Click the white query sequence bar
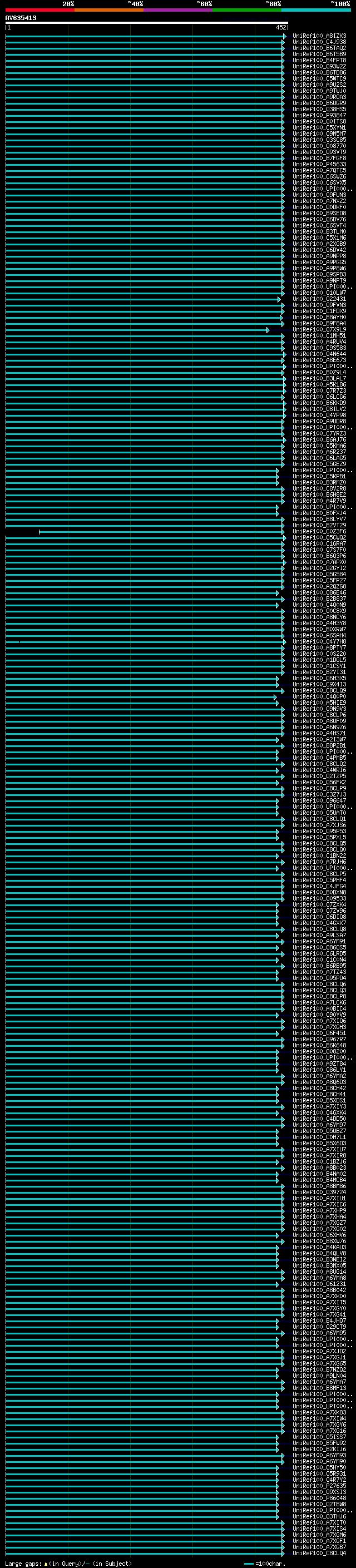 pos(147,23)
